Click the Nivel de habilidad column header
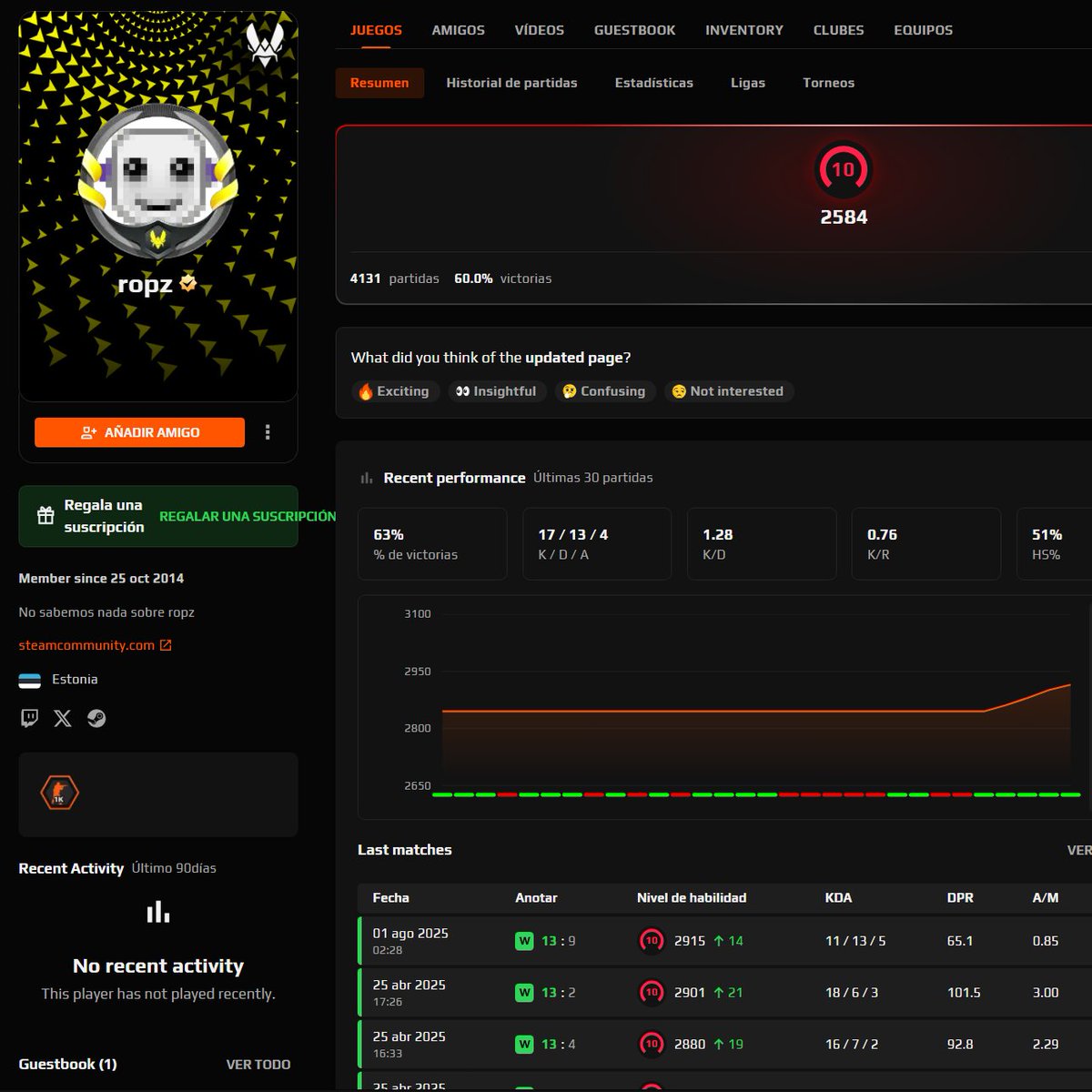The image size is (1092, 1092). click(x=692, y=897)
